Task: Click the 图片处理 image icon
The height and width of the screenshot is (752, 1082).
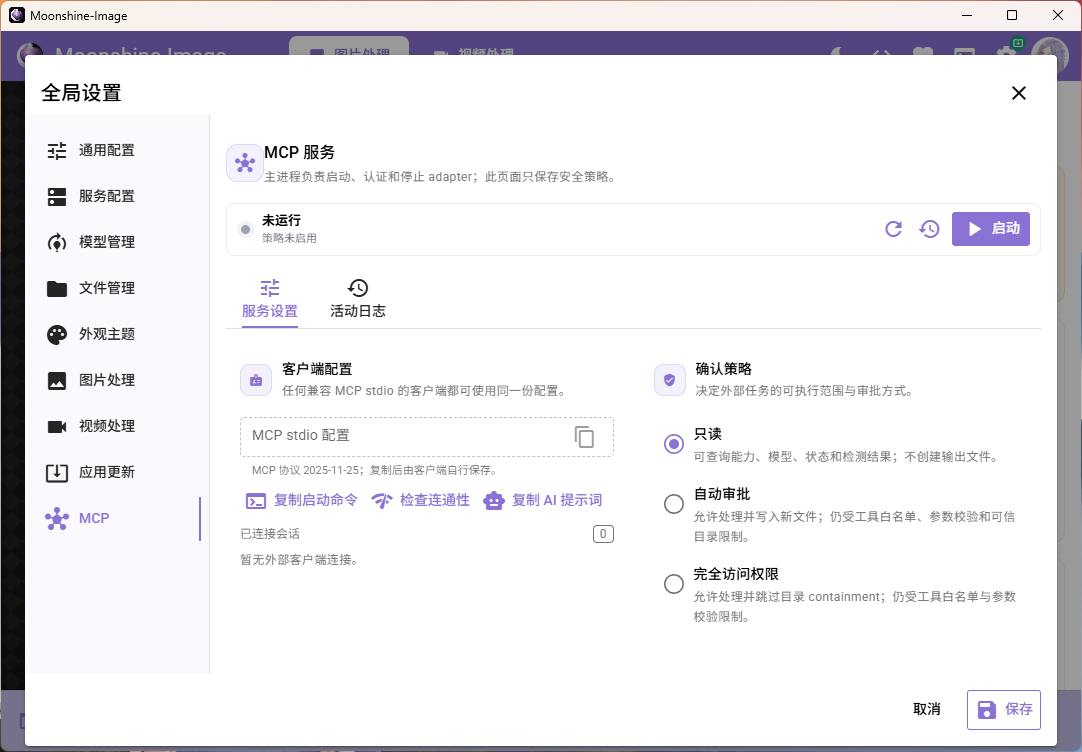Action: [57, 380]
